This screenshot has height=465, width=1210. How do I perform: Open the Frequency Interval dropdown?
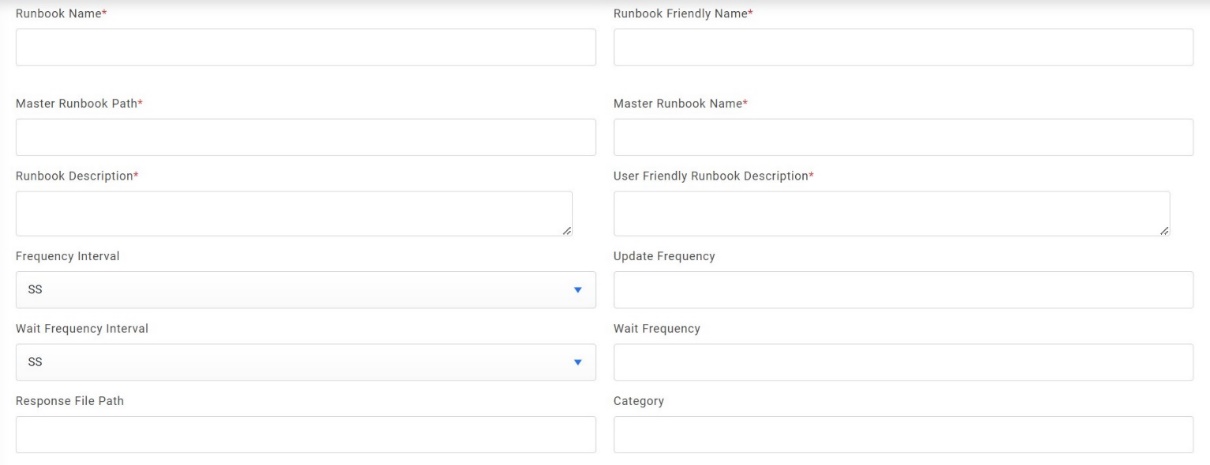coord(305,290)
